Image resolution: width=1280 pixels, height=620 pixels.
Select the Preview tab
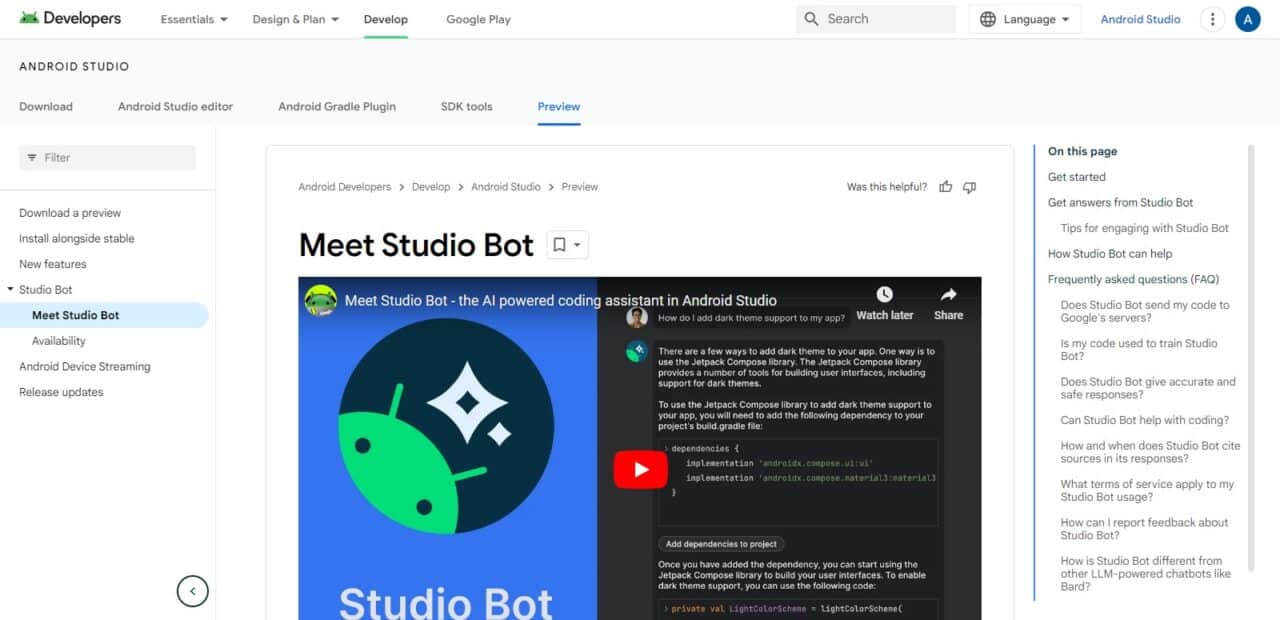coord(559,107)
